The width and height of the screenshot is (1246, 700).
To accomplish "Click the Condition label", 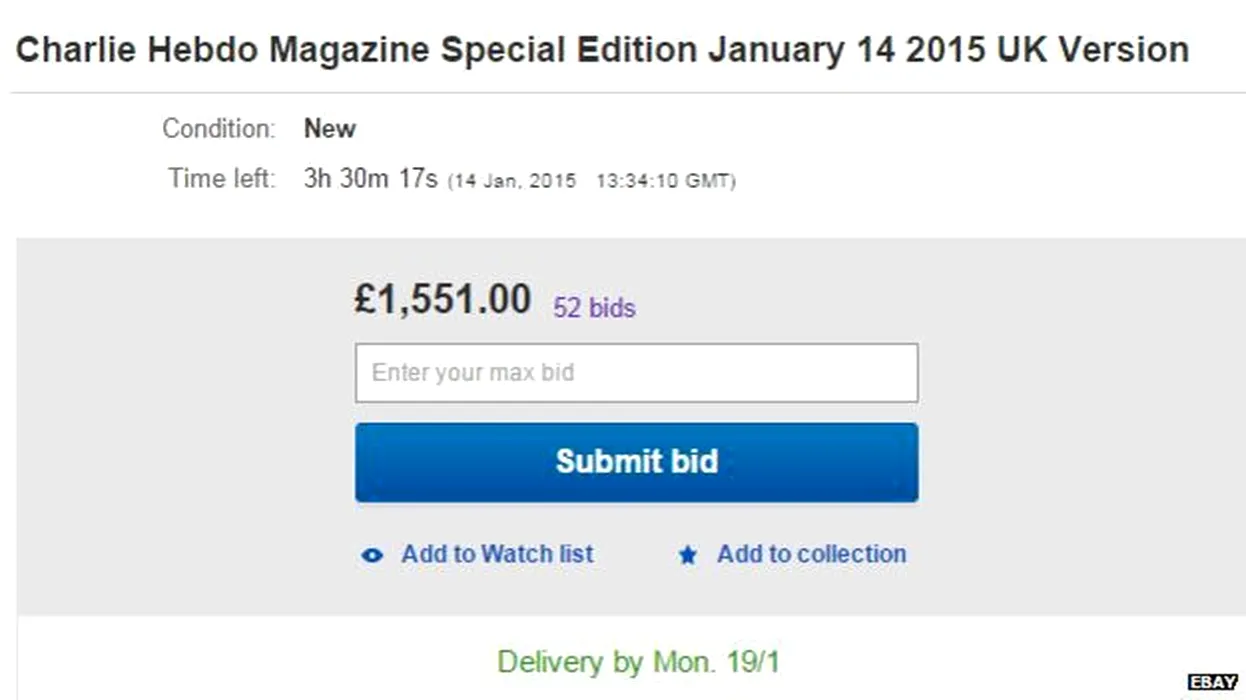I will tap(218, 129).
